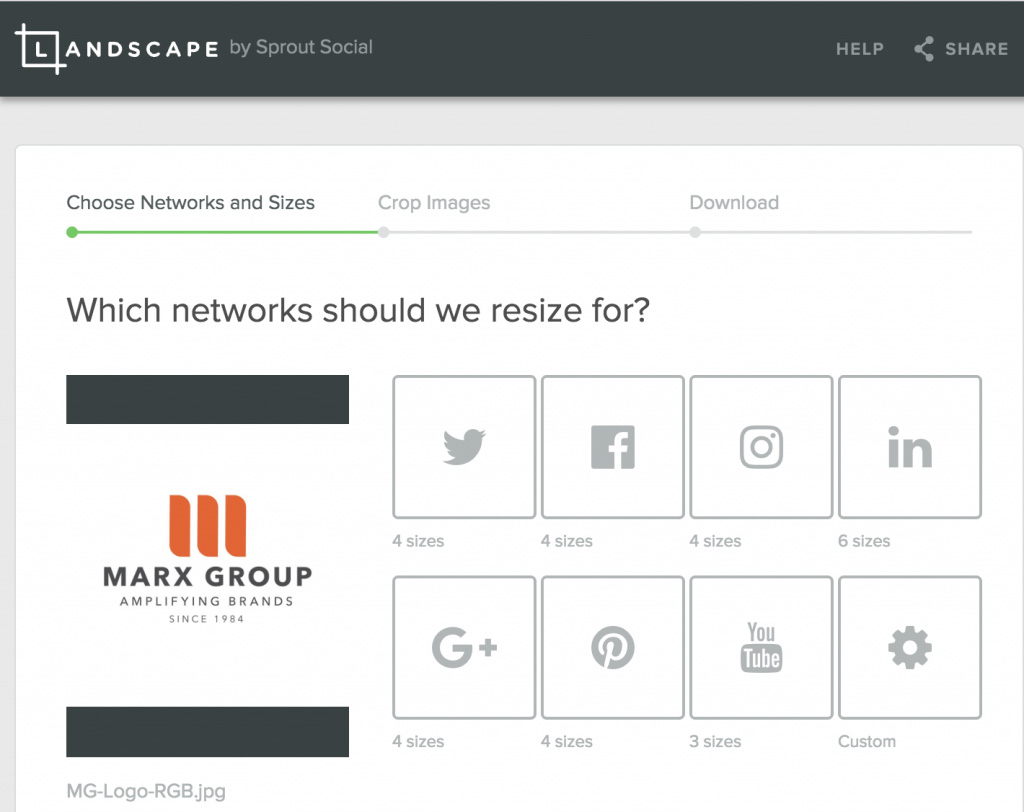Click the '6 sizes' label under LinkedIn
Viewport: 1024px width, 812px height.
[864, 541]
